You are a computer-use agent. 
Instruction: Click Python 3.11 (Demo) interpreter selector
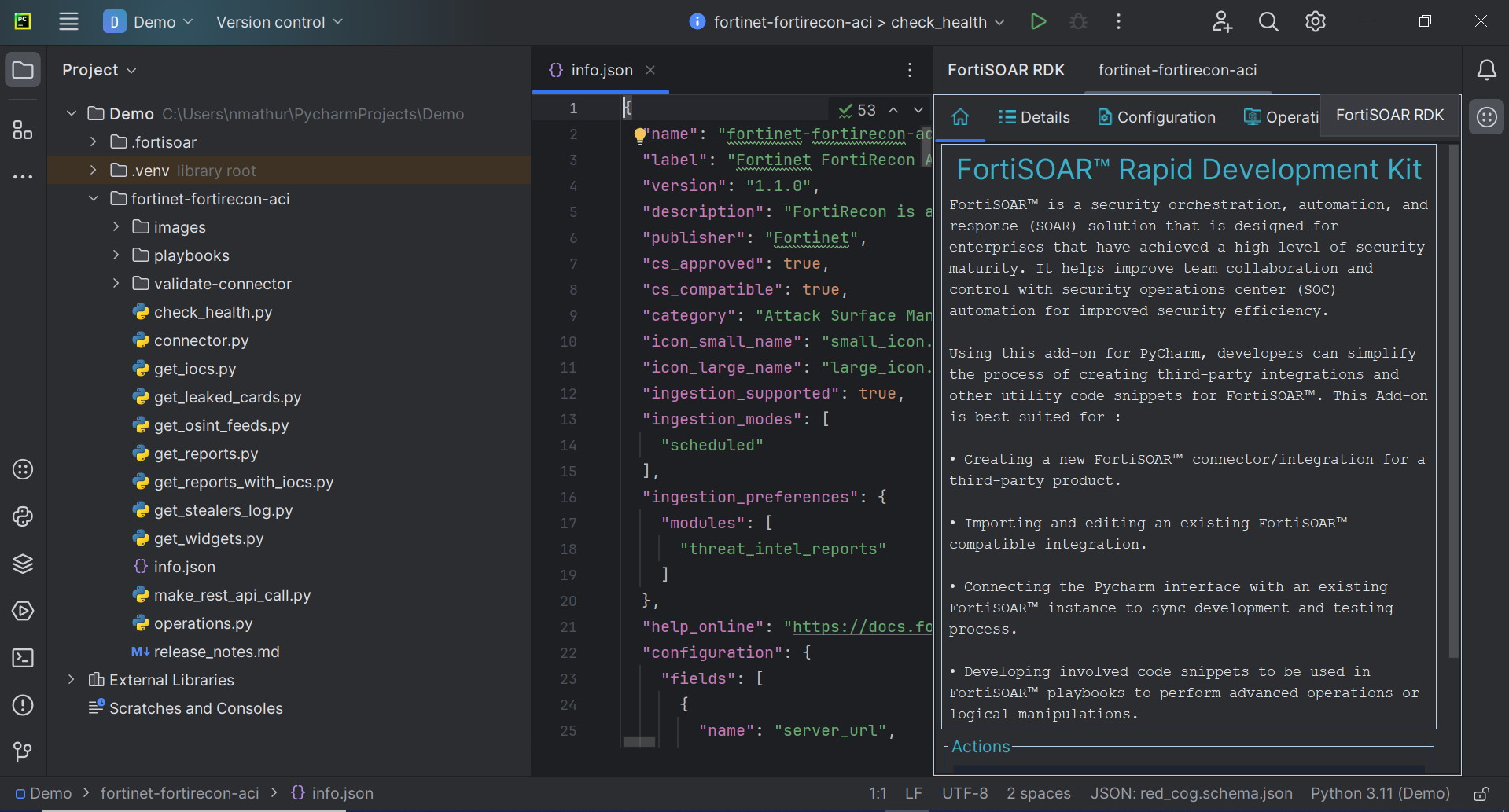1380,794
